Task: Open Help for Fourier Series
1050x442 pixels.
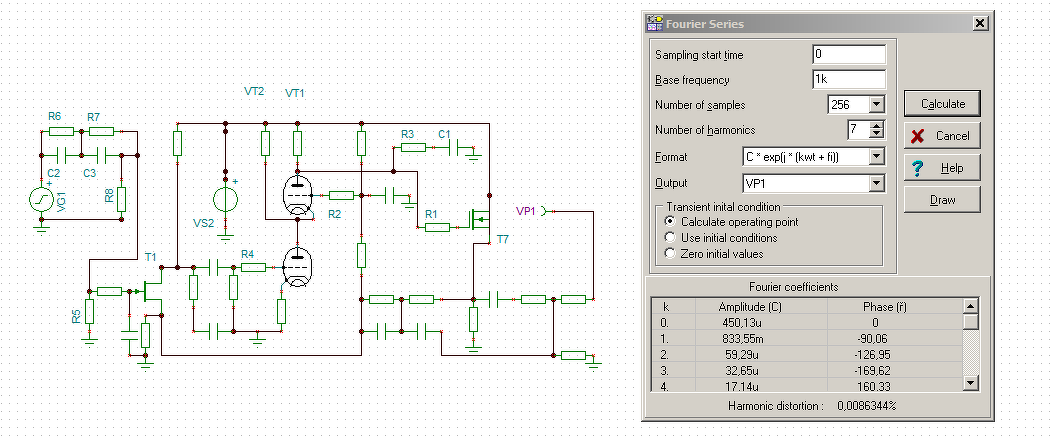Action: 942,168
